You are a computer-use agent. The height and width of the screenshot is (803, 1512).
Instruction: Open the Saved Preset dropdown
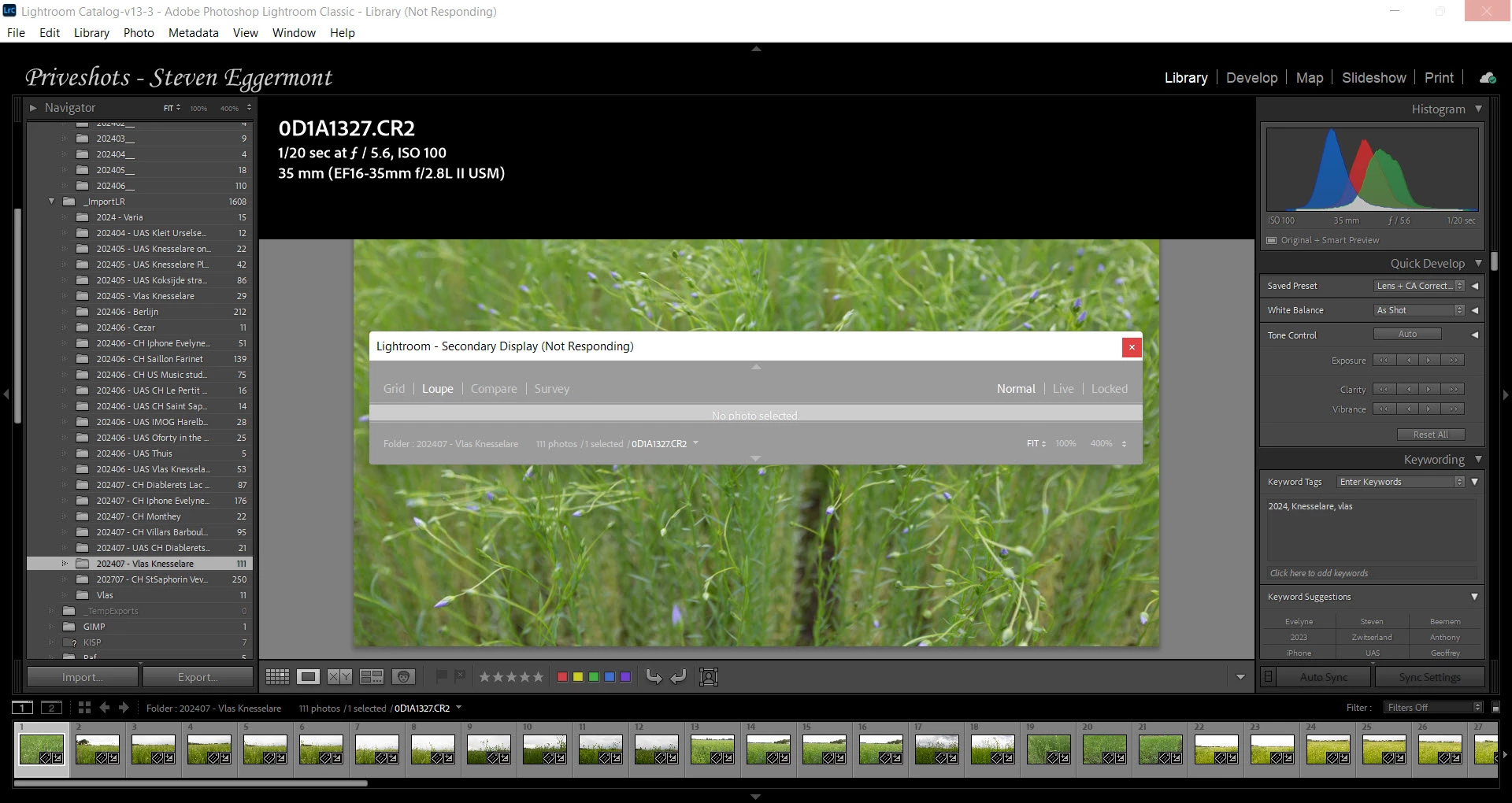pos(1419,286)
